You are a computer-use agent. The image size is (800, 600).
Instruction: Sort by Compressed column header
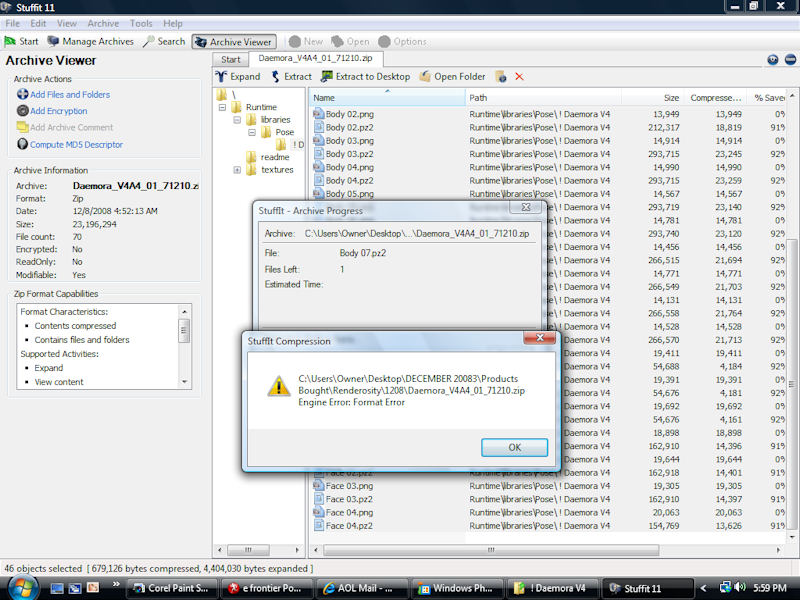tap(715, 97)
